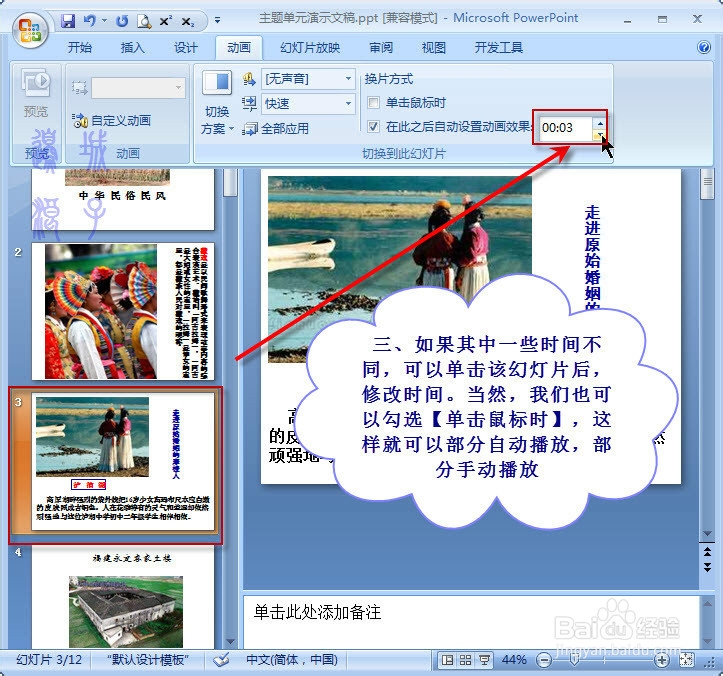This screenshot has width=723, height=676.
Task: Open the PowerPoint Help icon
Action: [704, 47]
